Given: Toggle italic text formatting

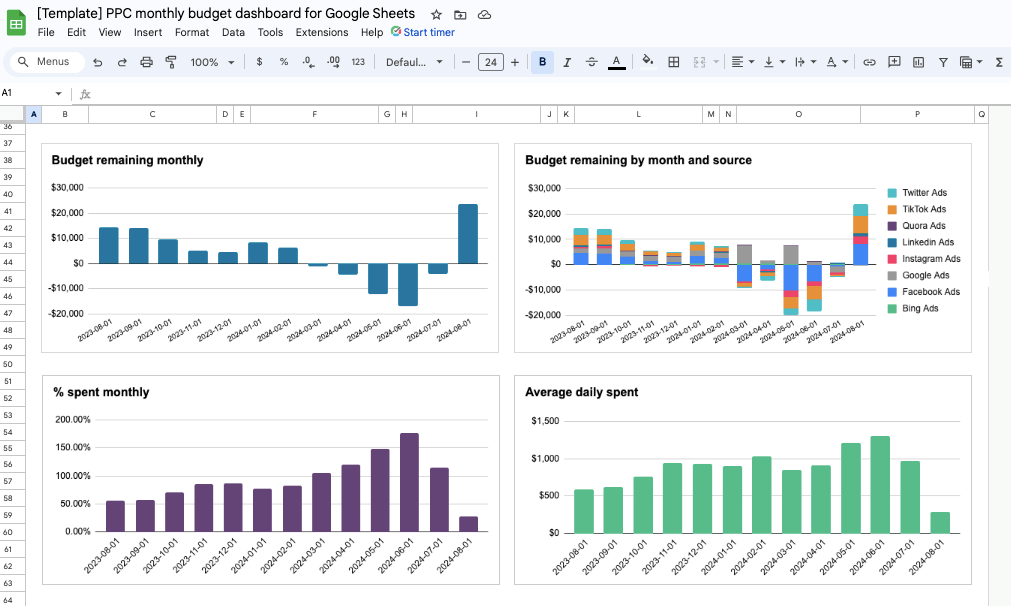Looking at the screenshot, I should (567, 62).
